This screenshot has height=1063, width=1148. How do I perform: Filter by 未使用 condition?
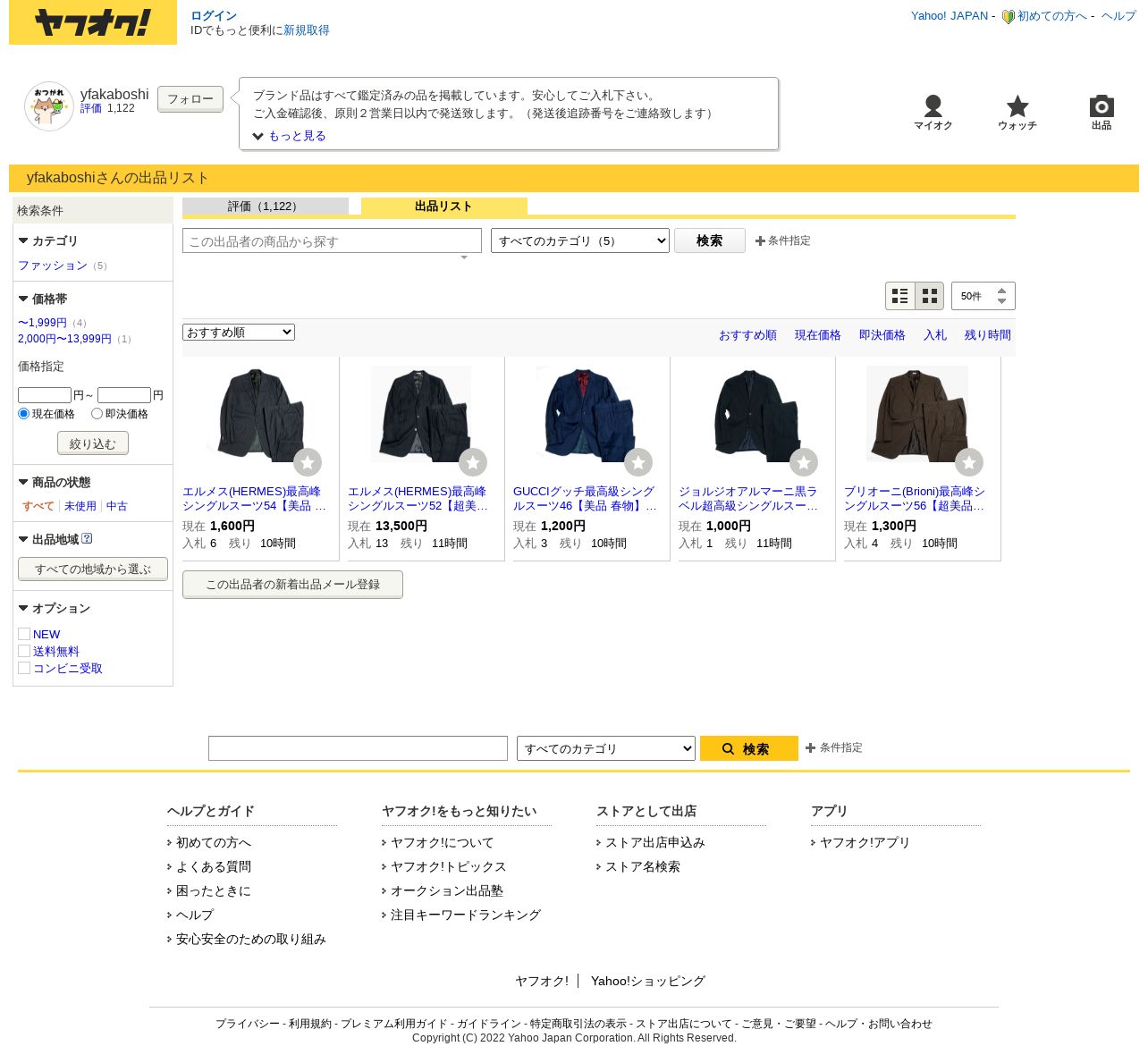(x=80, y=506)
